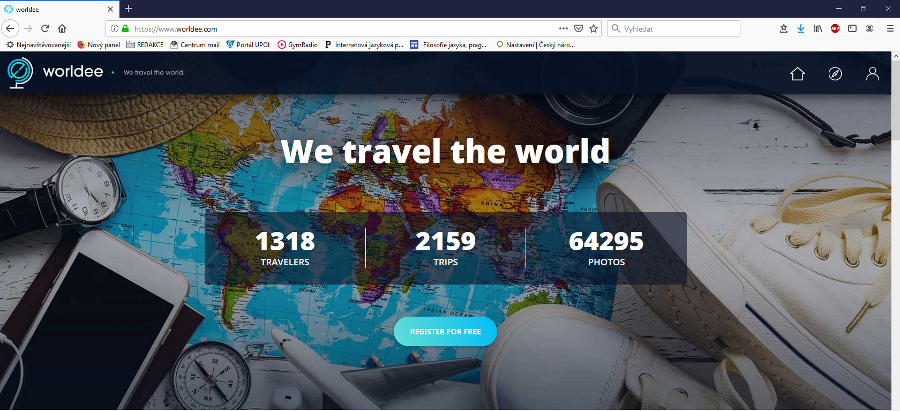Toggle the sidebar view icon
The width and height of the screenshot is (900, 411).
[x=852, y=29]
